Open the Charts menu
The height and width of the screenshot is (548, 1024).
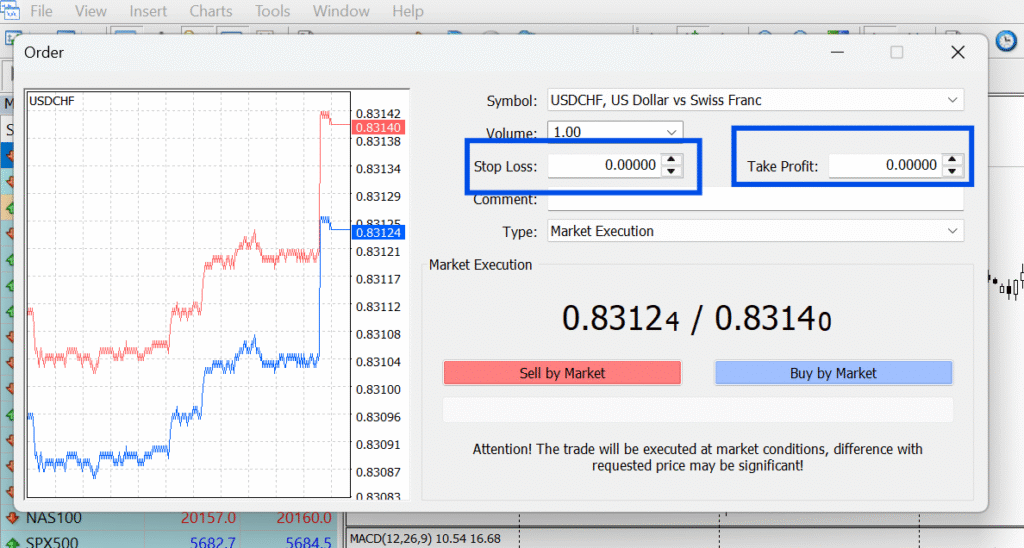pyautogui.click(x=211, y=12)
